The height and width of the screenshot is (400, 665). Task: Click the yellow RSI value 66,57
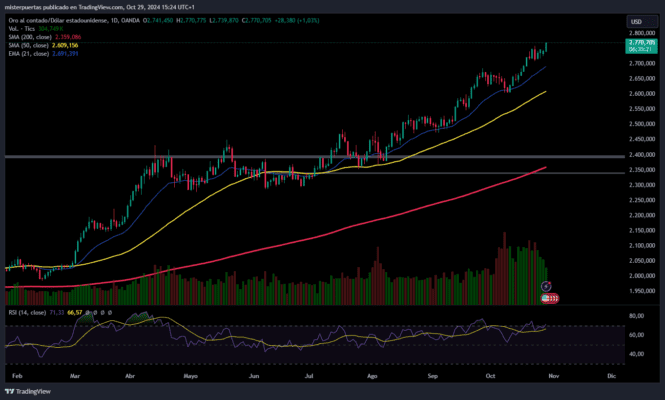coord(75,313)
